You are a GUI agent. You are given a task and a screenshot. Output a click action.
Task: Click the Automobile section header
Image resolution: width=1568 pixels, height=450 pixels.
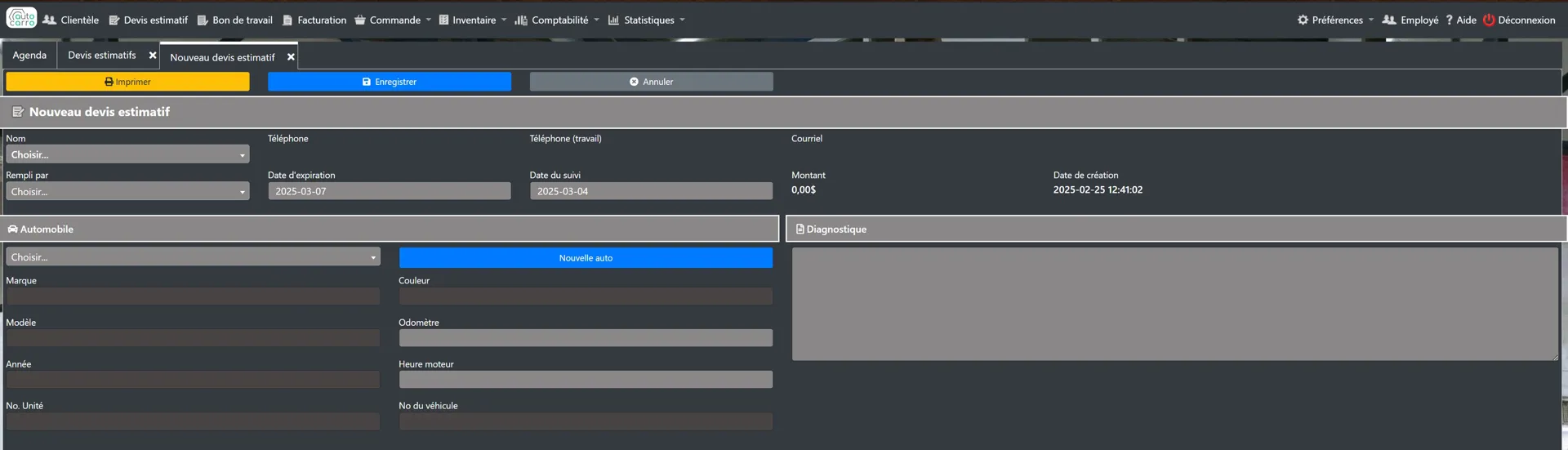point(390,229)
